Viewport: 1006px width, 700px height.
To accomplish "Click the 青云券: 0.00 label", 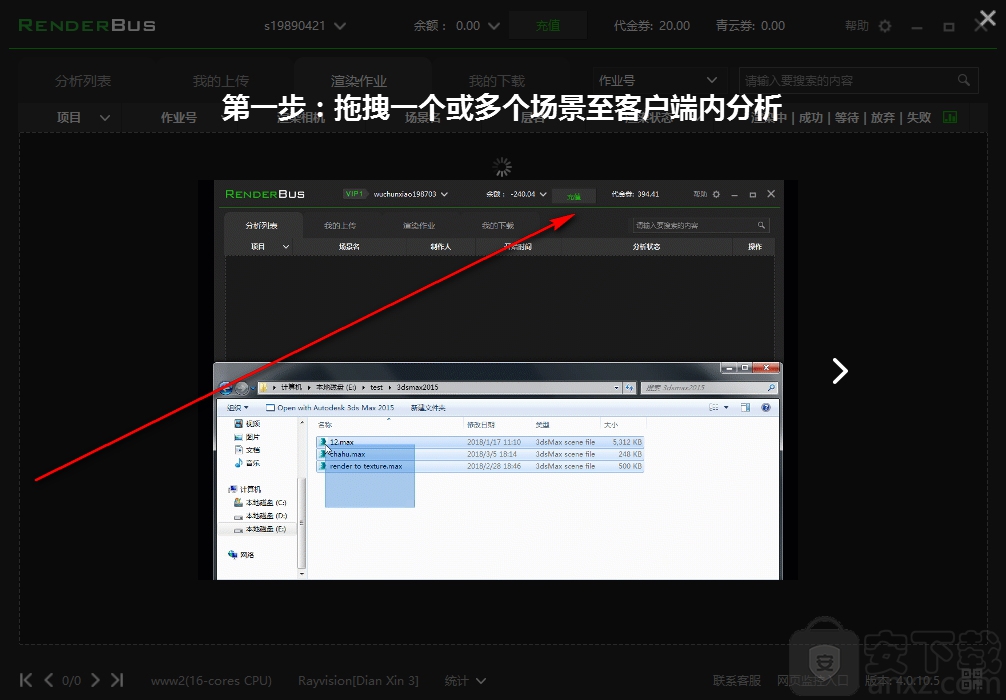I will click(x=750, y=26).
